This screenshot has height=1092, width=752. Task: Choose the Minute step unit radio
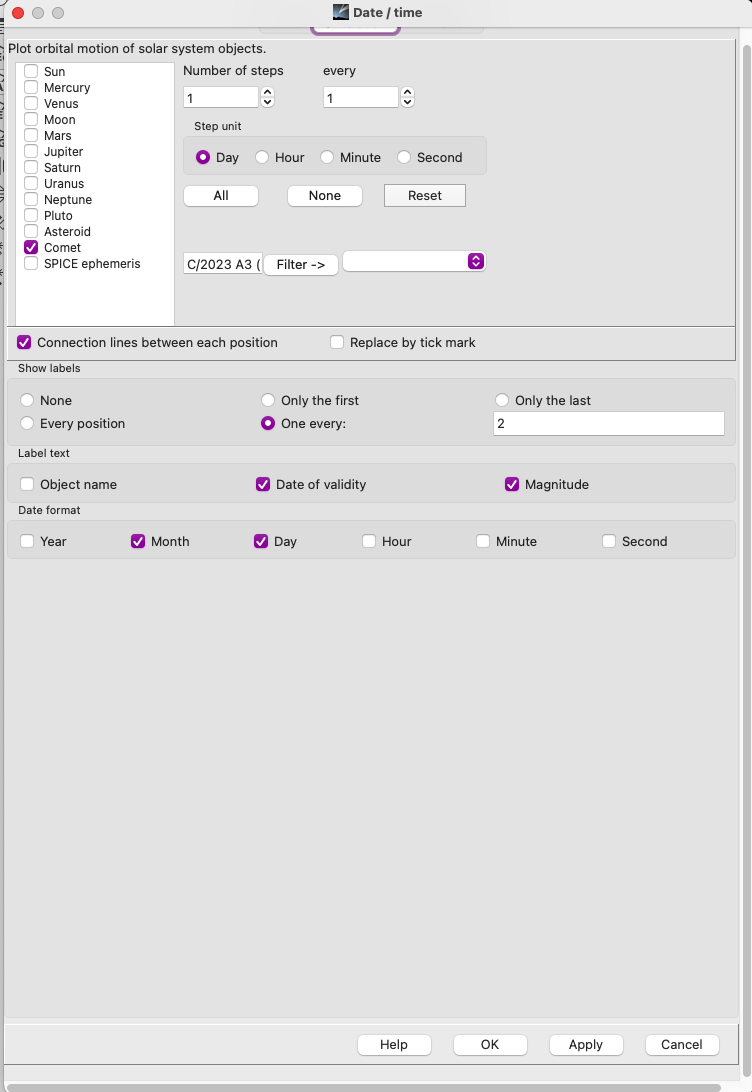coord(327,158)
